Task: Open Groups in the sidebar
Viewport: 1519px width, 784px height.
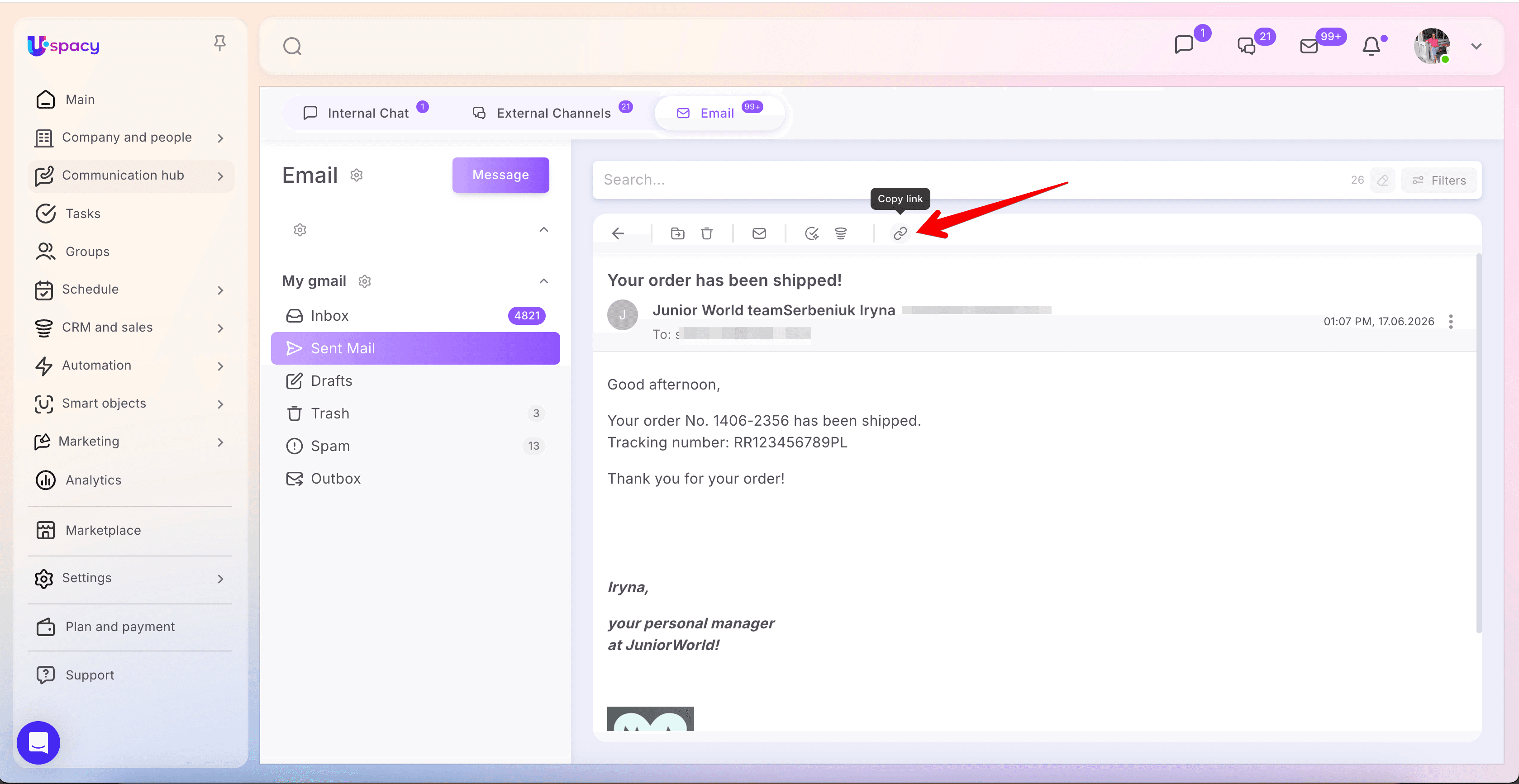Action: coord(130,252)
